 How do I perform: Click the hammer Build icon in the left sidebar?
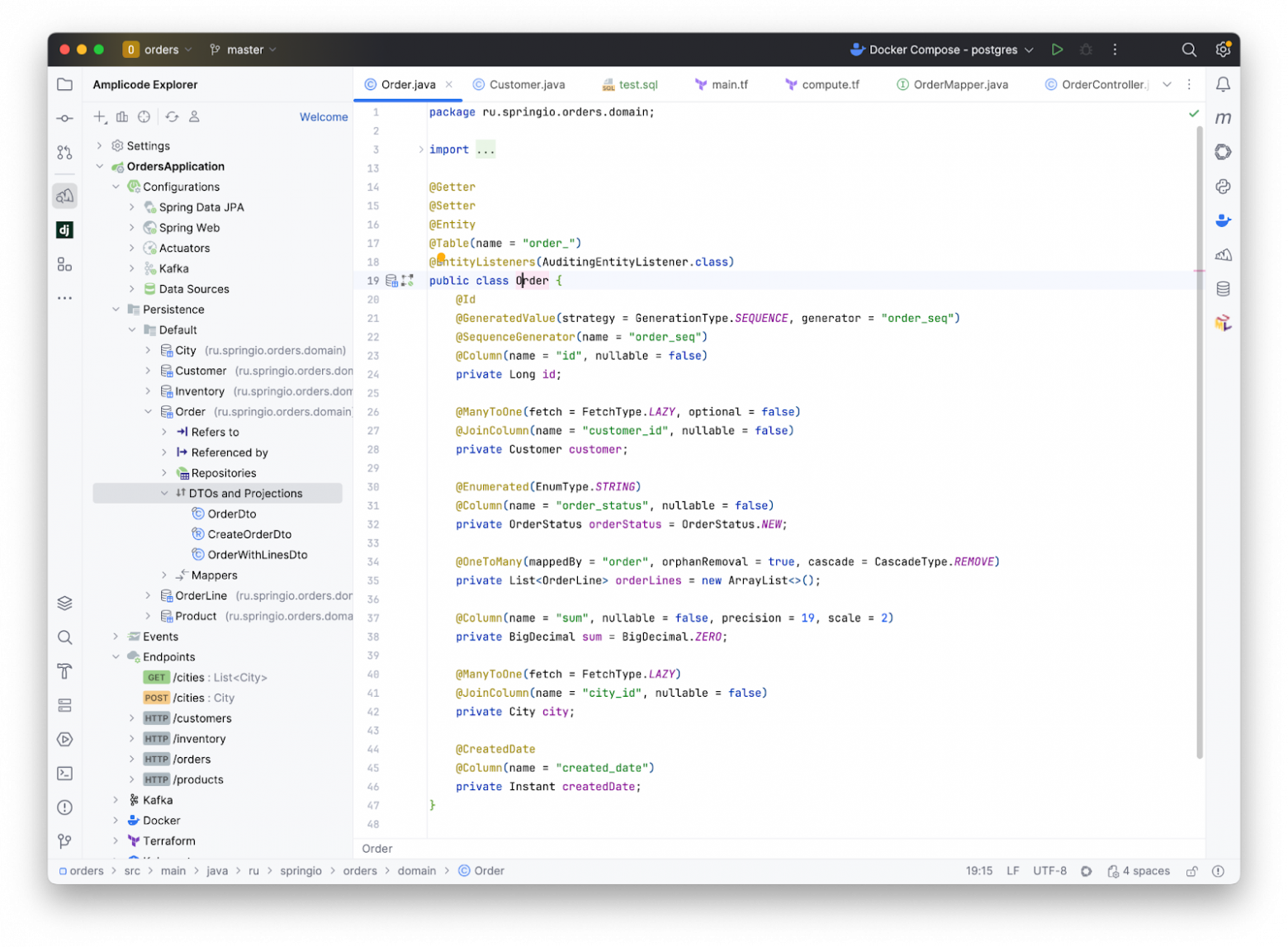coord(64,671)
